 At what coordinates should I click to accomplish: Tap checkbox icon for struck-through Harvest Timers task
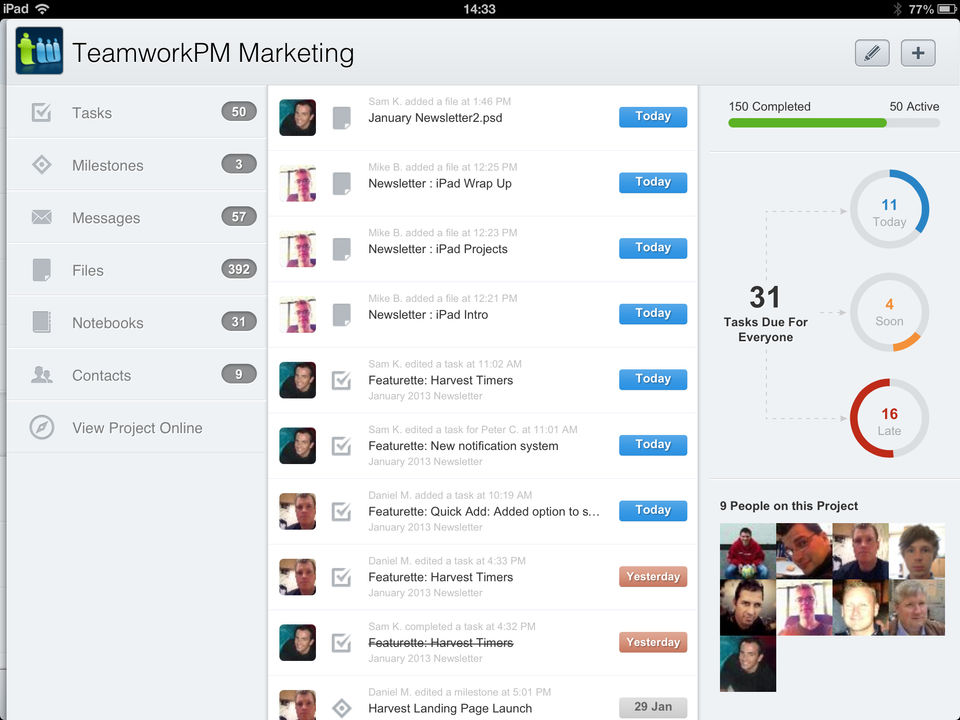pyautogui.click(x=342, y=642)
